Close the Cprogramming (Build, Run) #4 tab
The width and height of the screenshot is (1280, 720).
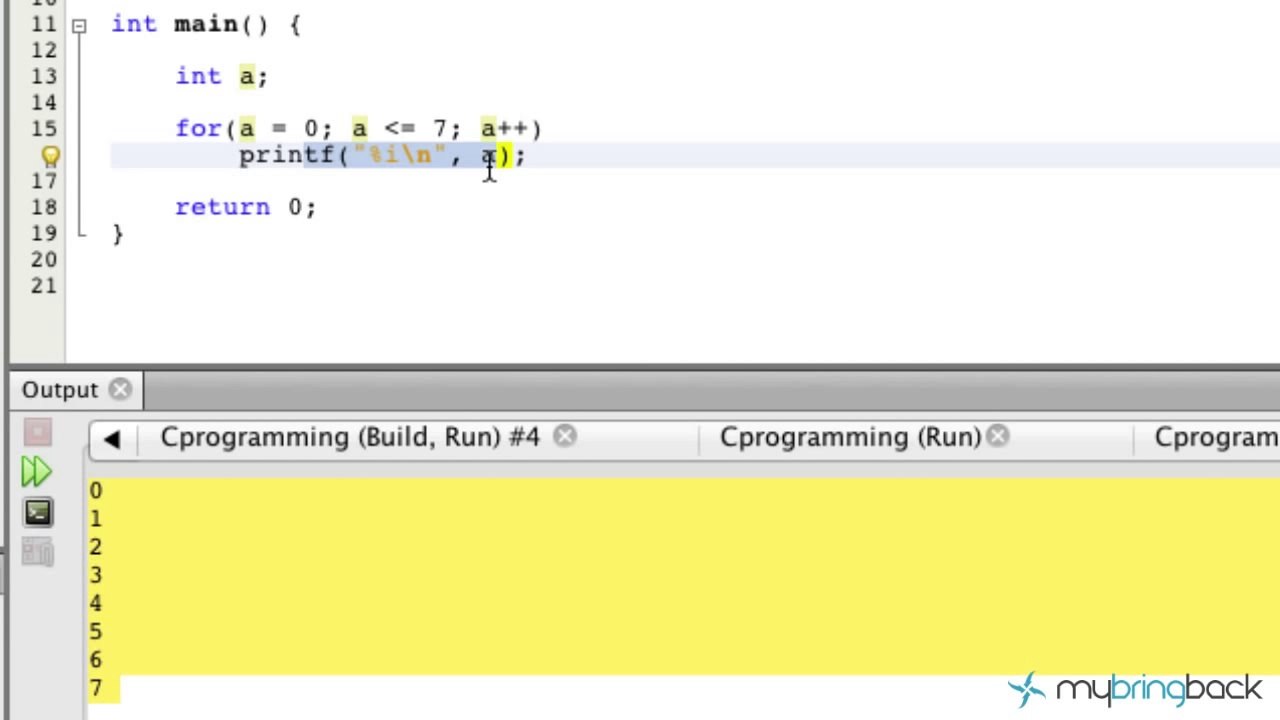pyautogui.click(x=565, y=436)
